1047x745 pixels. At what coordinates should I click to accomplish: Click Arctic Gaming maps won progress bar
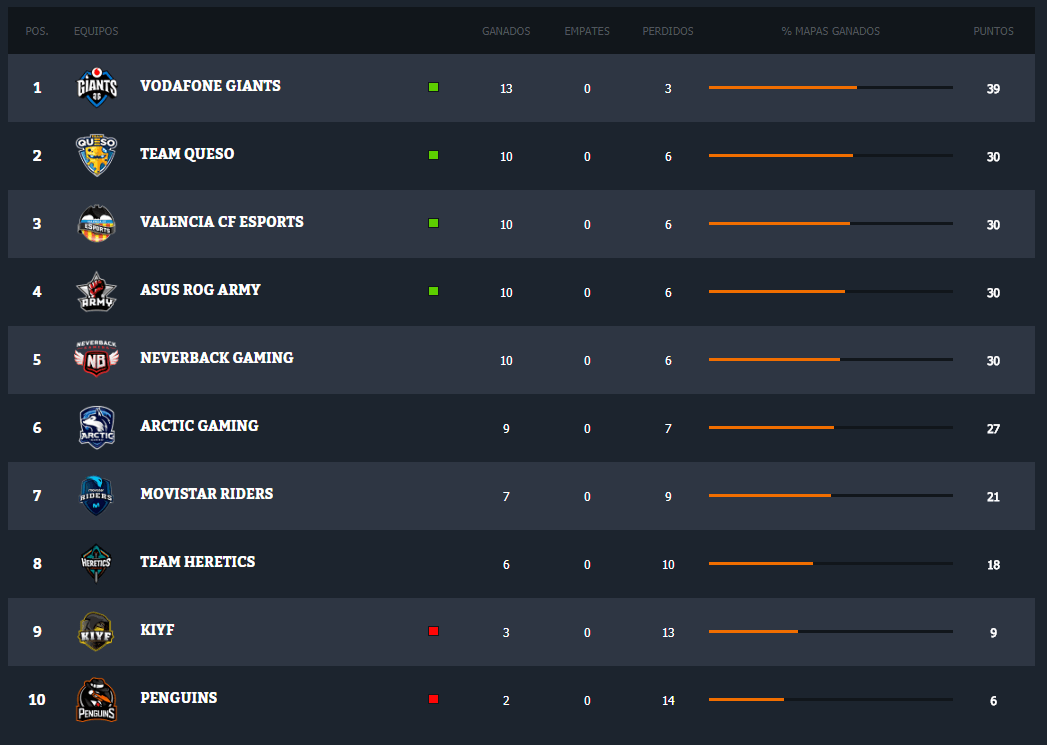click(x=831, y=427)
